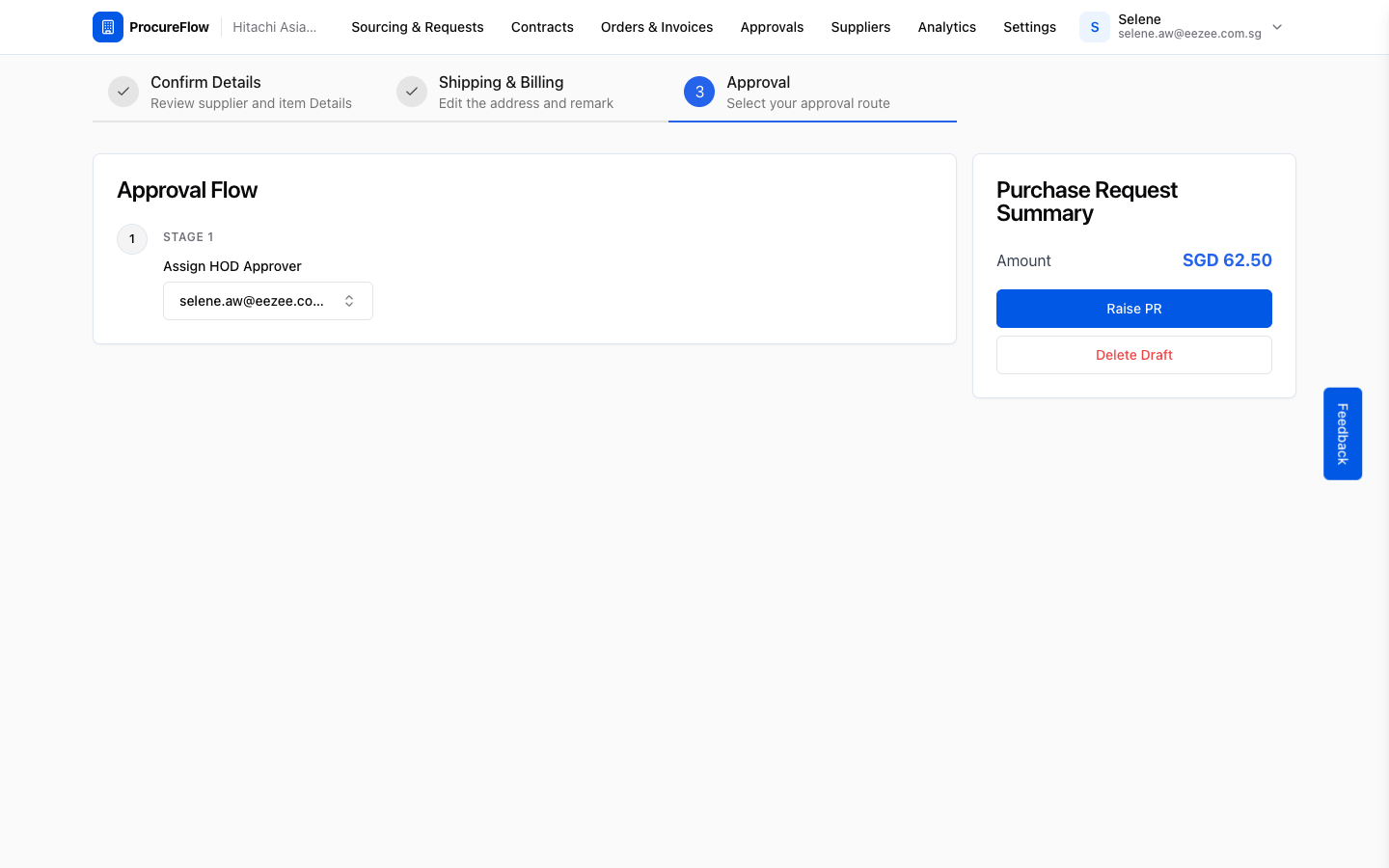Screen dimensions: 1389x868
Task: Open the Suppliers menu
Action: click(x=860, y=27)
